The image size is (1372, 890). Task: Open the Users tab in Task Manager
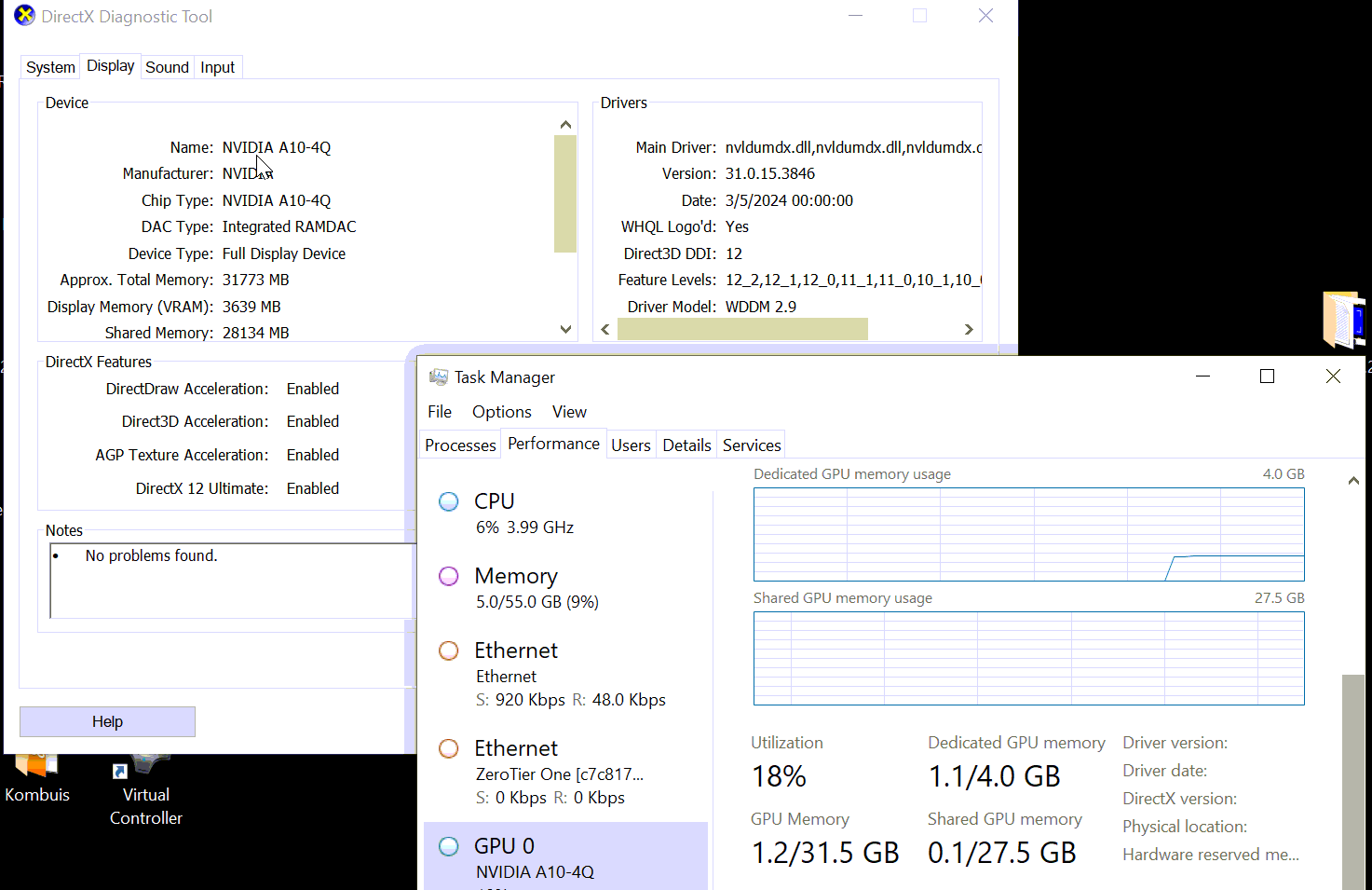tap(631, 445)
